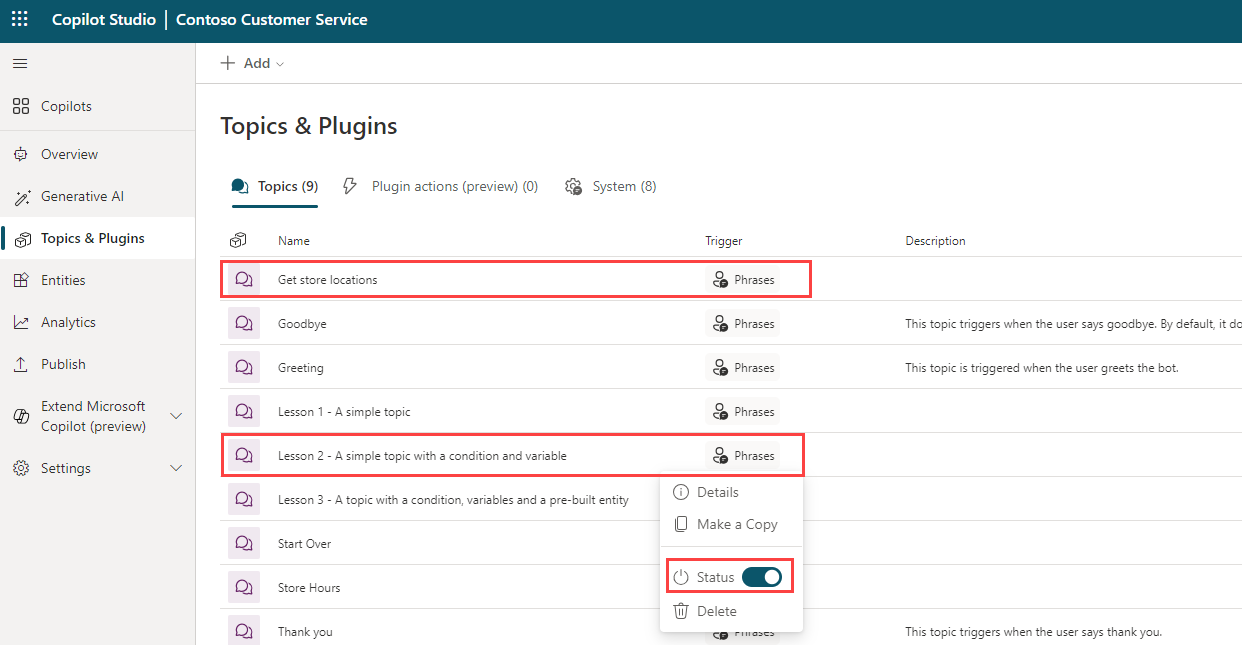1242x645 pixels.
Task: Click Phrases trigger for Greeting
Action: 742,368
